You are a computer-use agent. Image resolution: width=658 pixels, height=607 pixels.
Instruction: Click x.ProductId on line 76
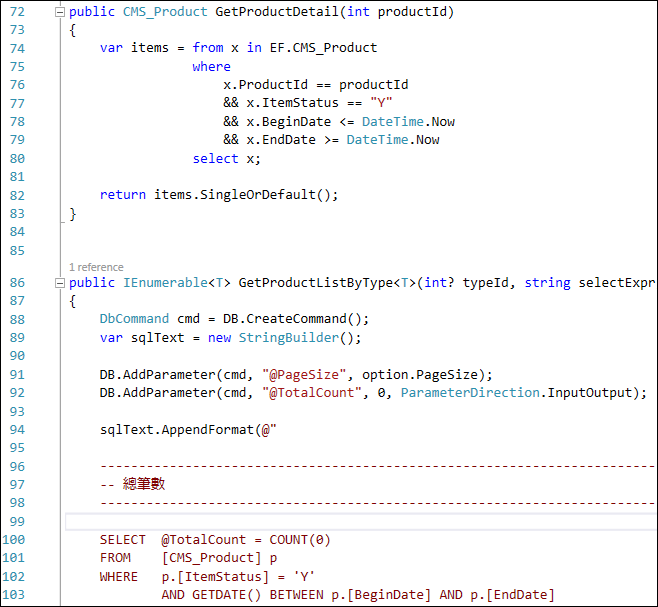coord(265,85)
